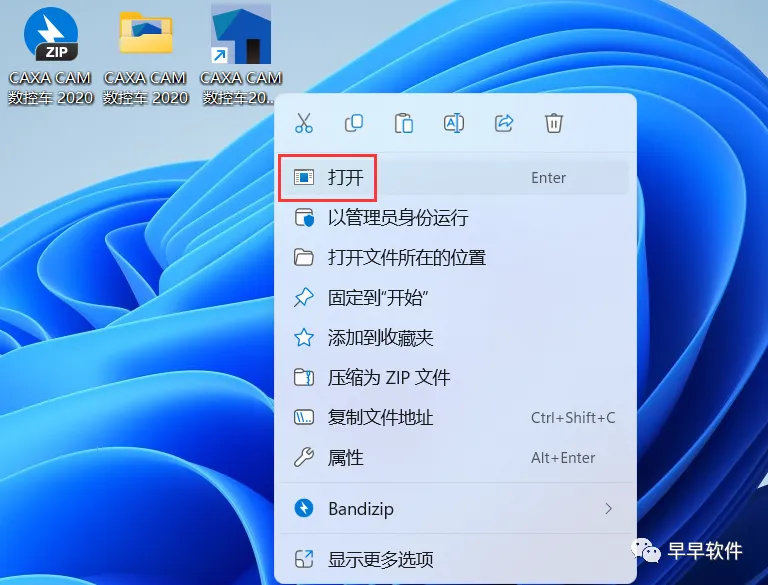The height and width of the screenshot is (585, 768).
Task: Open 属性 from the context menu
Action: click(455, 458)
